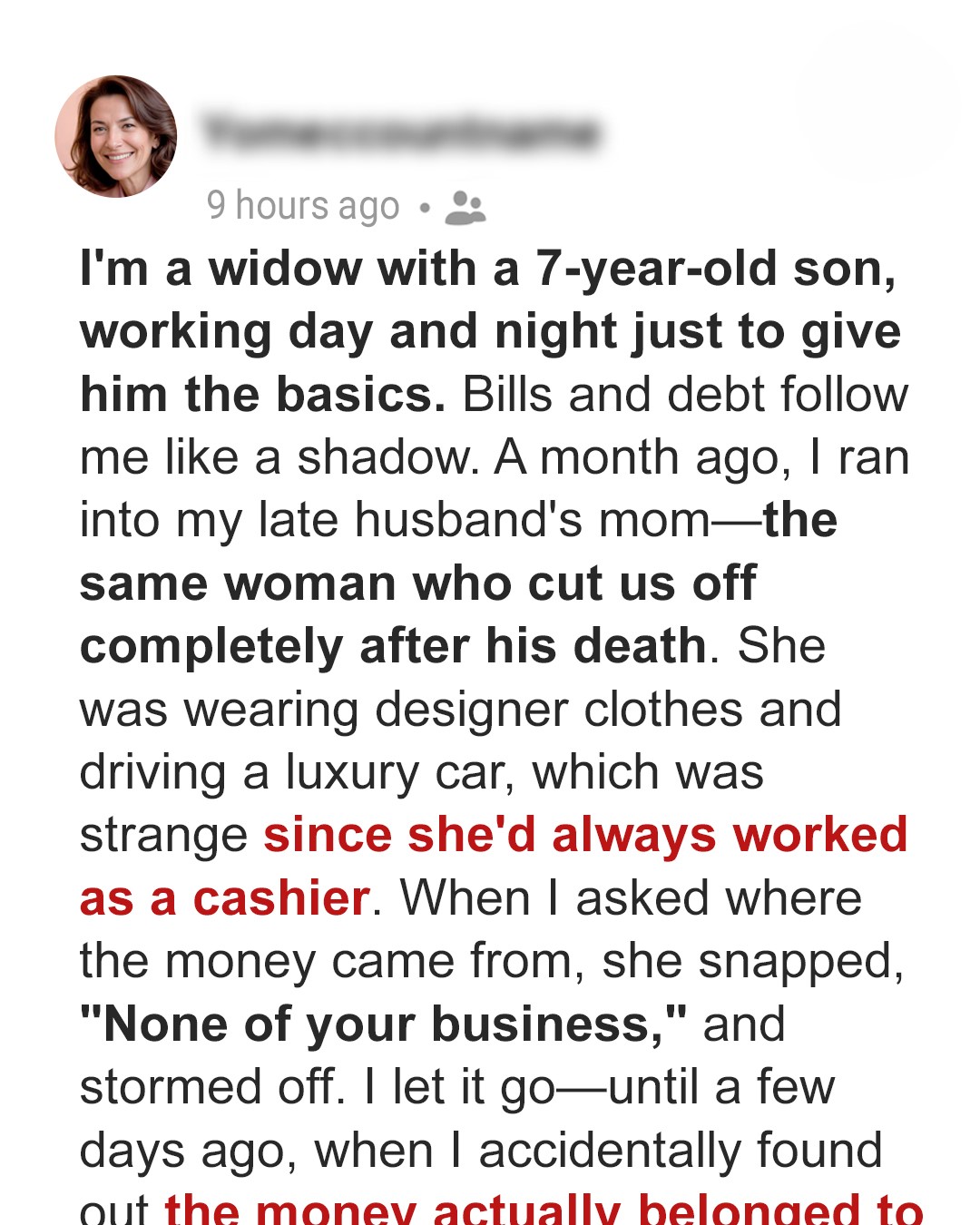Image resolution: width=980 pixels, height=1225 pixels.
Task: Click the line "driving a luxury car, which was"
Action: pos(421,772)
